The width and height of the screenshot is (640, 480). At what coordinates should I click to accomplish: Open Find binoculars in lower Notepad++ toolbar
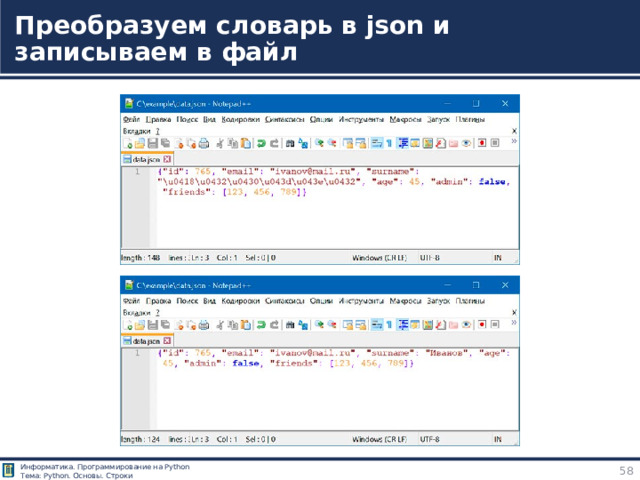[290, 325]
